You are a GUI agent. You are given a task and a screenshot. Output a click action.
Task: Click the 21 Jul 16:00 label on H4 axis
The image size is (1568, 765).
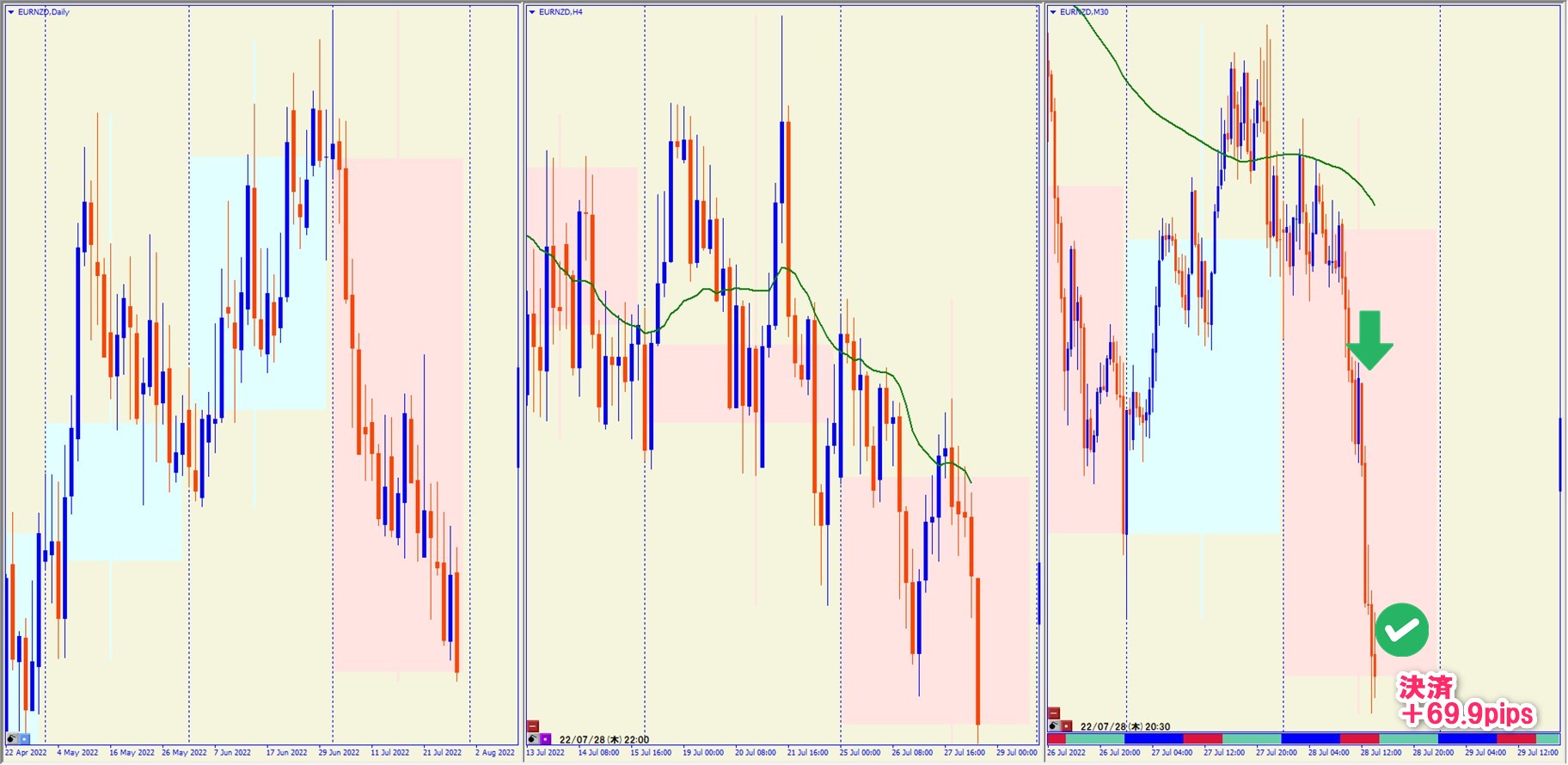(807, 753)
